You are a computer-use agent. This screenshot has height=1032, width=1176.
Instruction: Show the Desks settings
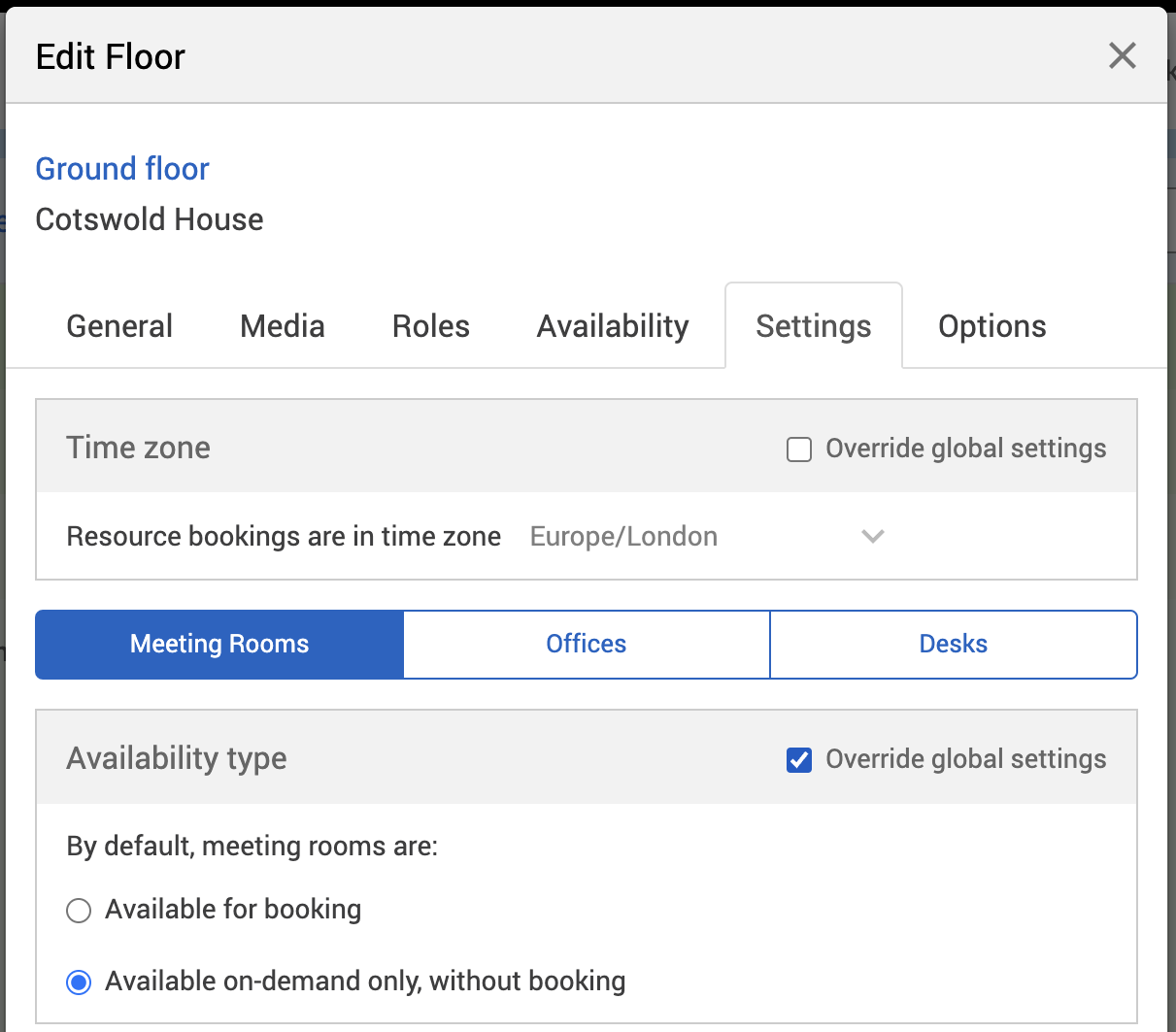953,645
